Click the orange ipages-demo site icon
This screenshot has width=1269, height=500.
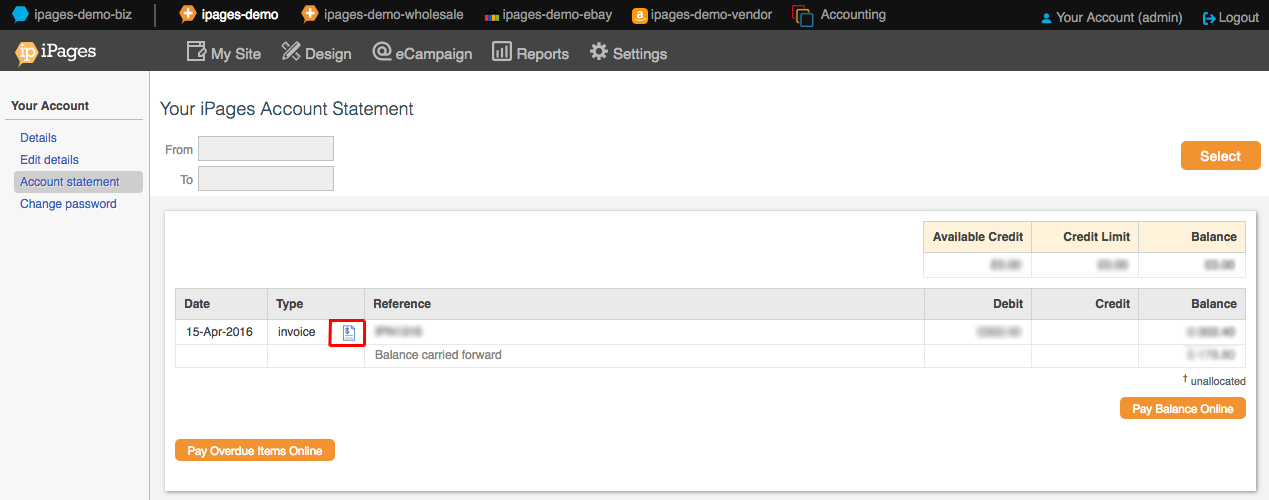(x=187, y=15)
